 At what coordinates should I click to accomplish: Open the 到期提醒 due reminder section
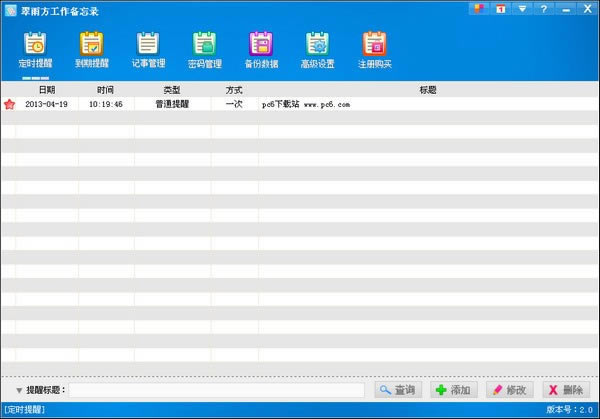[x=92, y=51]
